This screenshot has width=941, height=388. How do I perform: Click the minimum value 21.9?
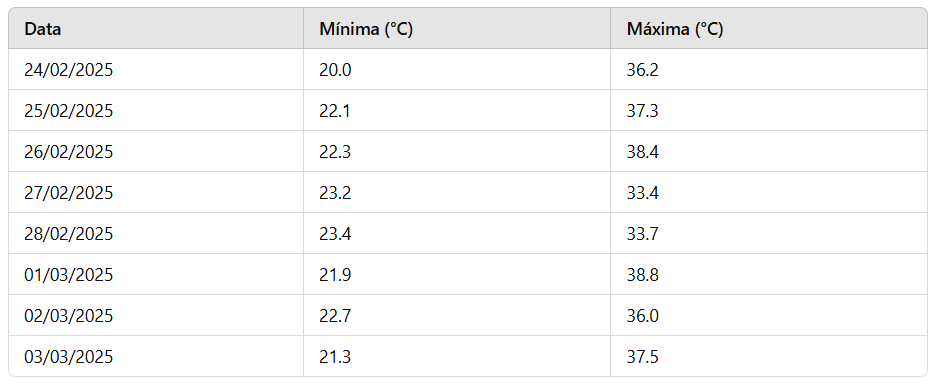point(335,275)
